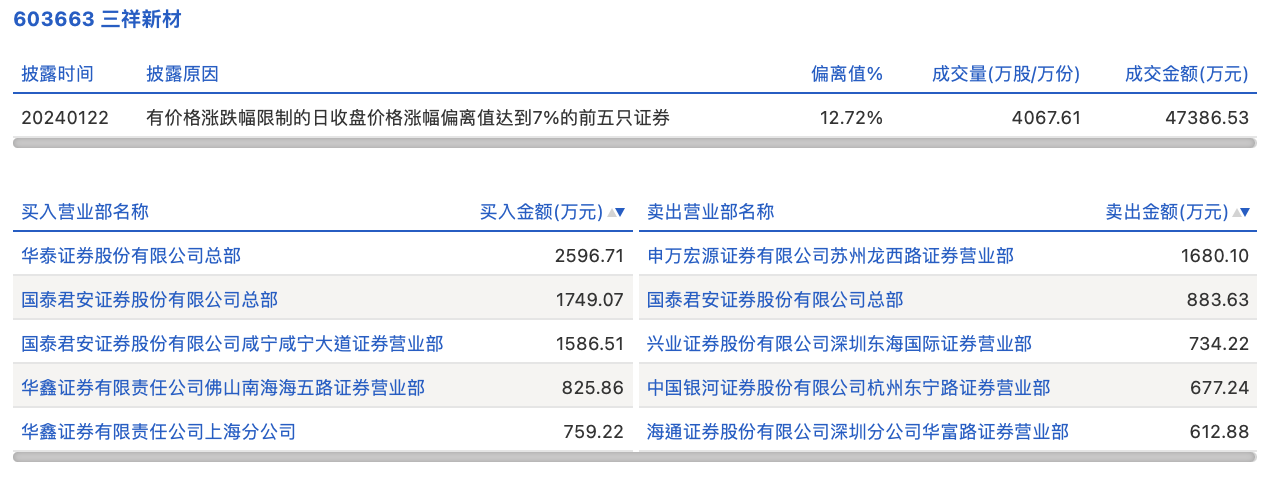Click the 披露原因 column header
Screen dimensions: 1270x478
click(x=182, y=74)
